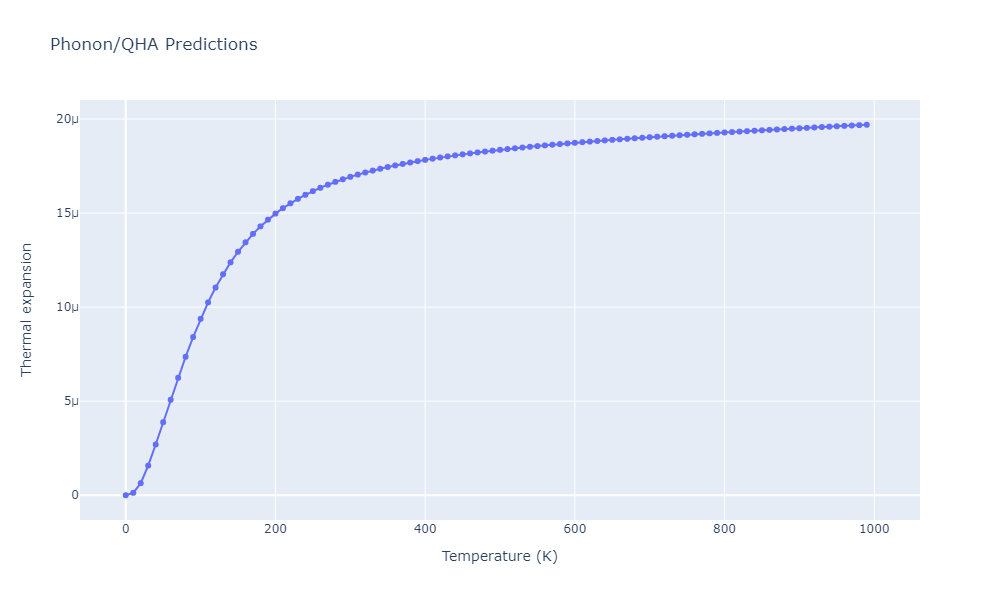Click the data marker on the 200 K gridline
This screenshot has height=600, width=1000.
coord(276,214)
